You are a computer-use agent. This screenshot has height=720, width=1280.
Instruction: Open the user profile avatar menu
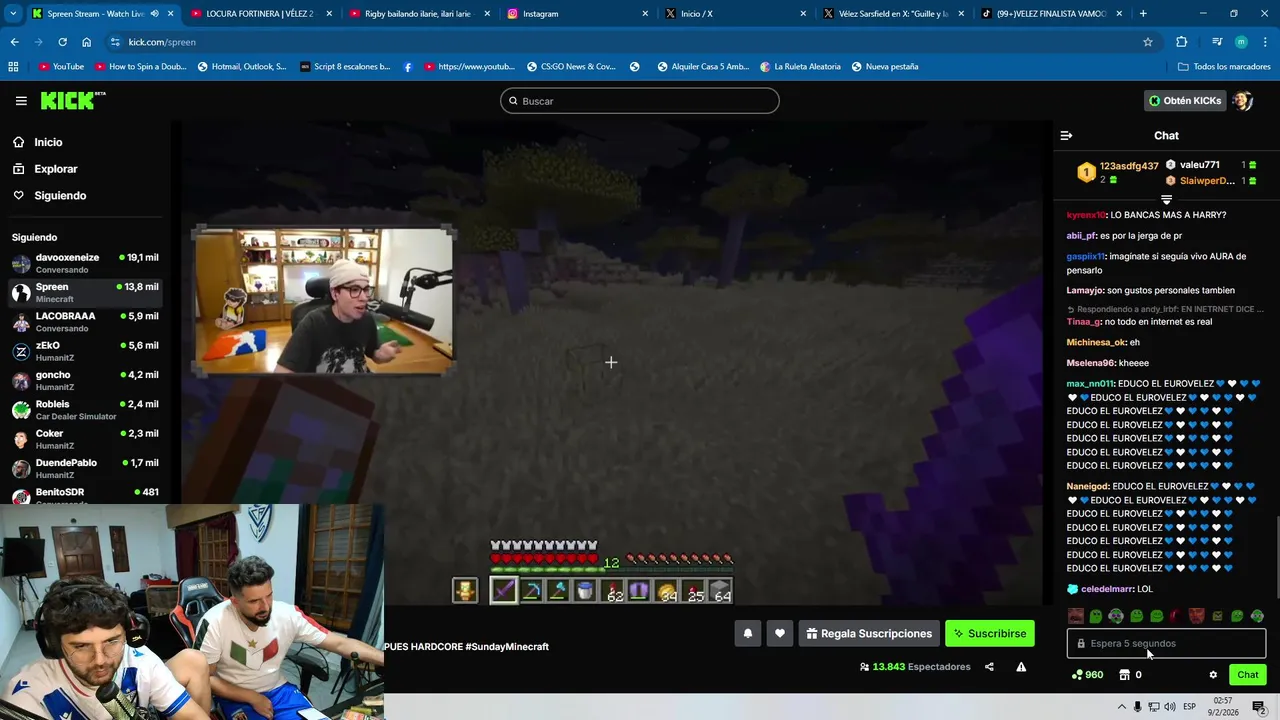point(1243,101)
